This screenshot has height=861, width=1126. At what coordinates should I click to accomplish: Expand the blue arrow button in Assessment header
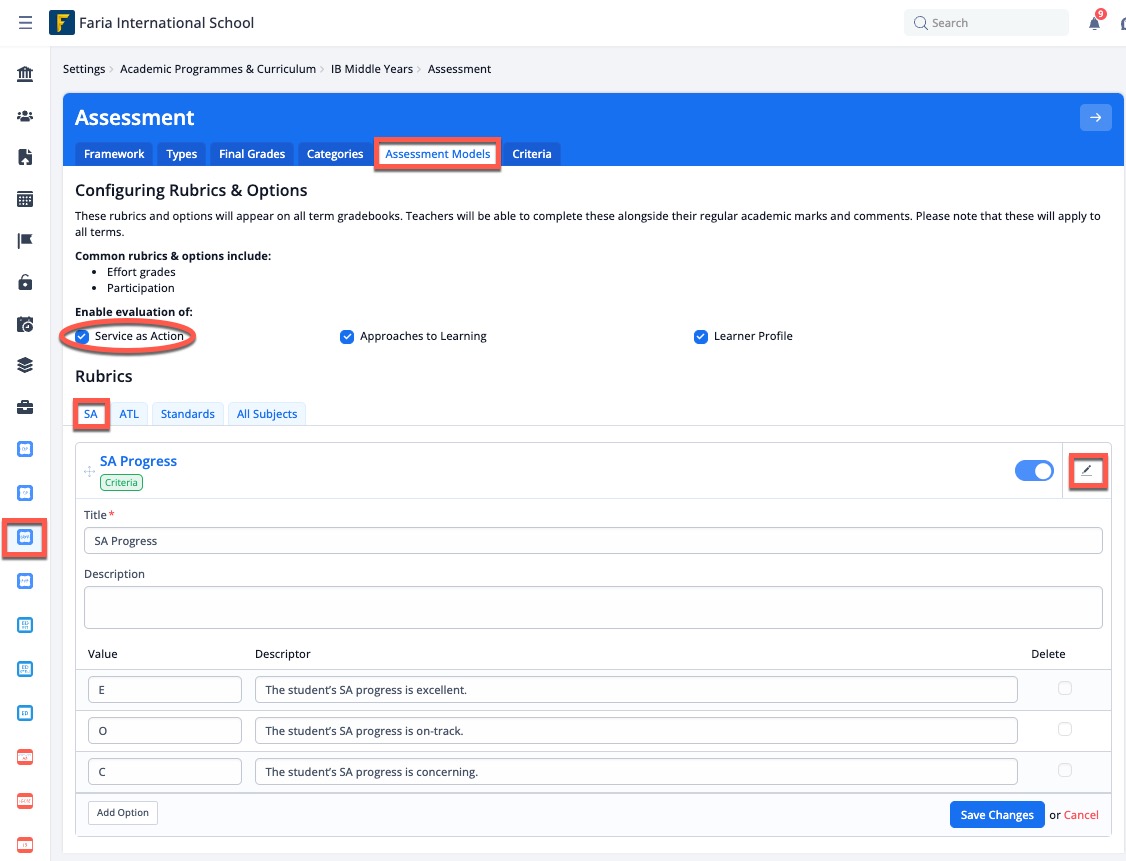1095,118
